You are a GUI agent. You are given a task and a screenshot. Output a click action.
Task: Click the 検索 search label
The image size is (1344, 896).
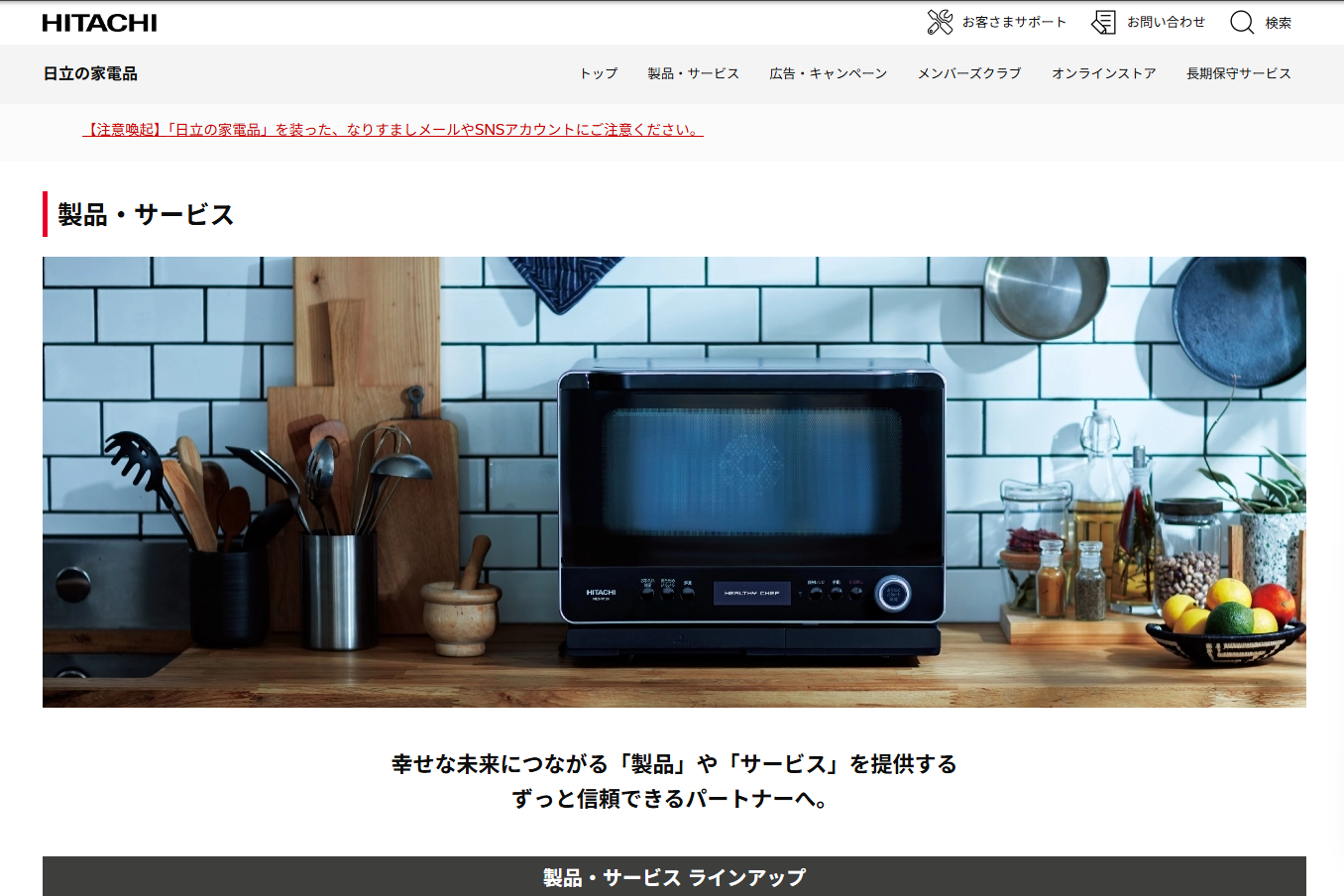point(1279,23)
